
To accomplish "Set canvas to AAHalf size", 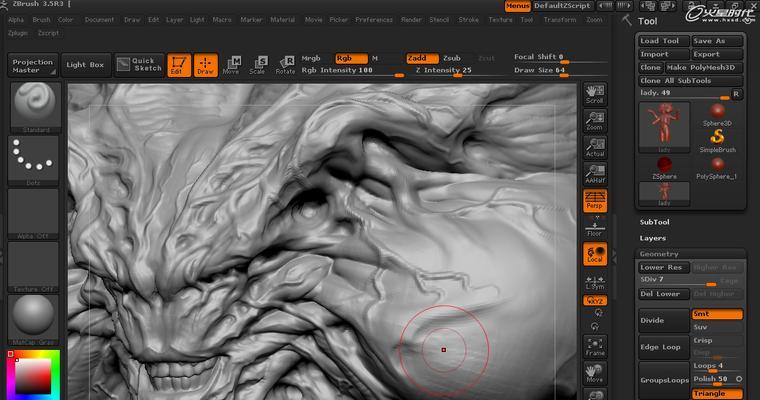I will click(595, 174).
